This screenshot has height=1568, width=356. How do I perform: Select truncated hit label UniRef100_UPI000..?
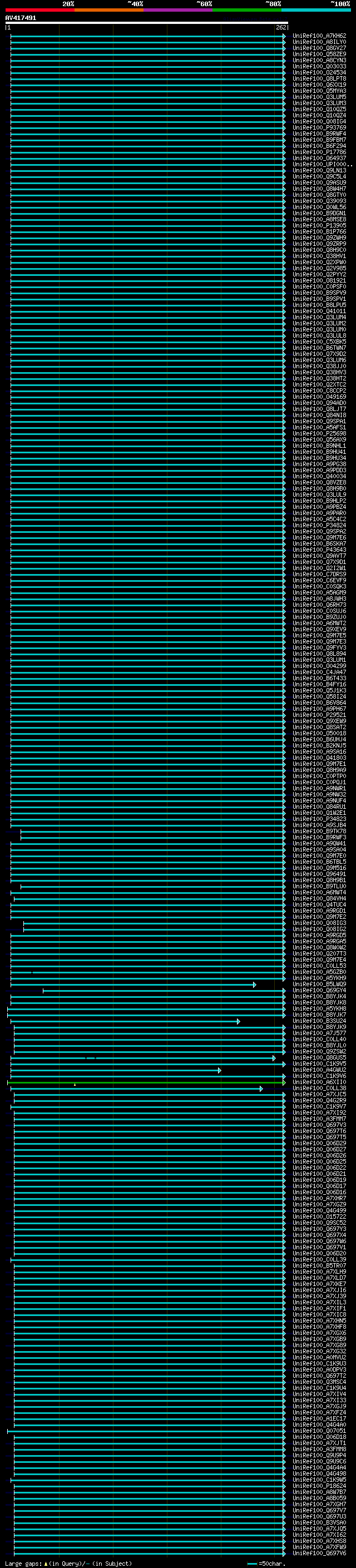point(323,164)
